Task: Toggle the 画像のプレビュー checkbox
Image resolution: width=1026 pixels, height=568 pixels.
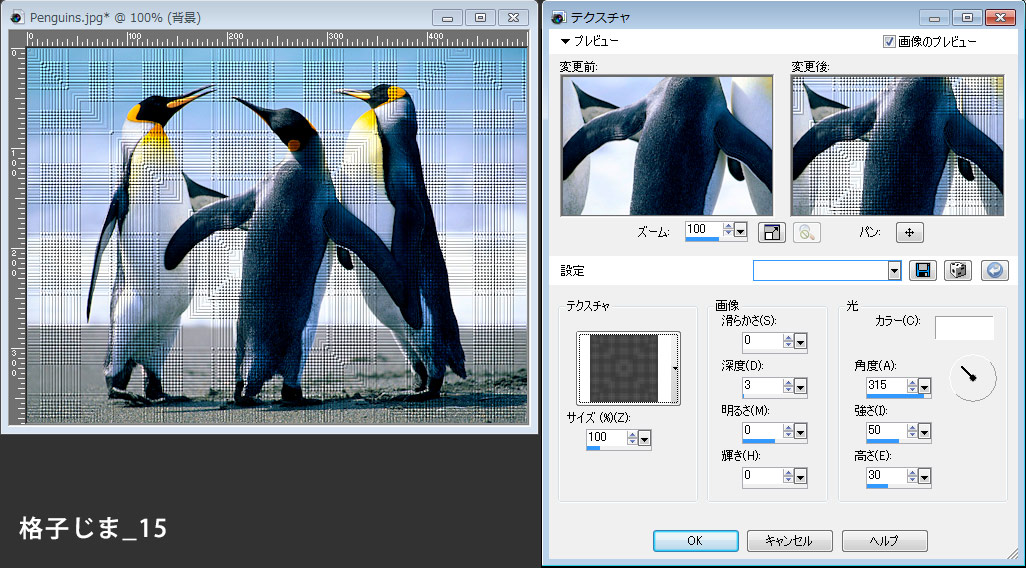Action: click(x=889, y=42)
